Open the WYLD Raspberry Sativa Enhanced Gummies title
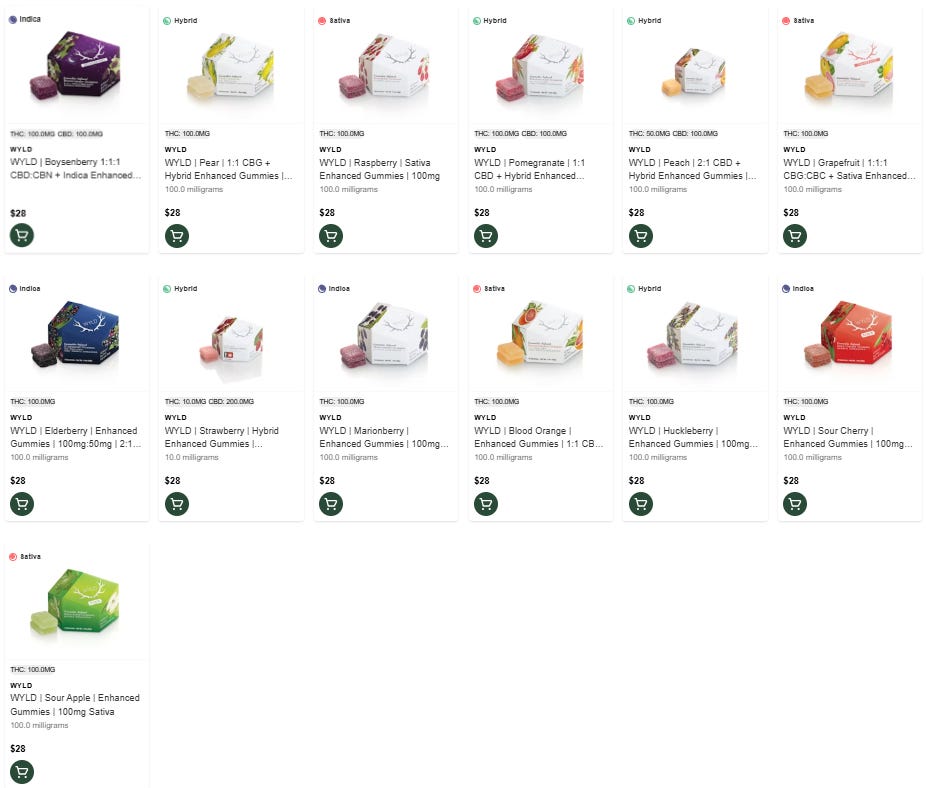 tap(380, 169)
